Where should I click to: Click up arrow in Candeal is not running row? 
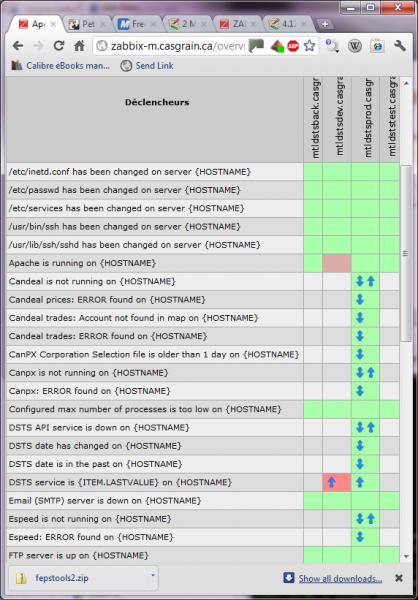coord(371,282)
